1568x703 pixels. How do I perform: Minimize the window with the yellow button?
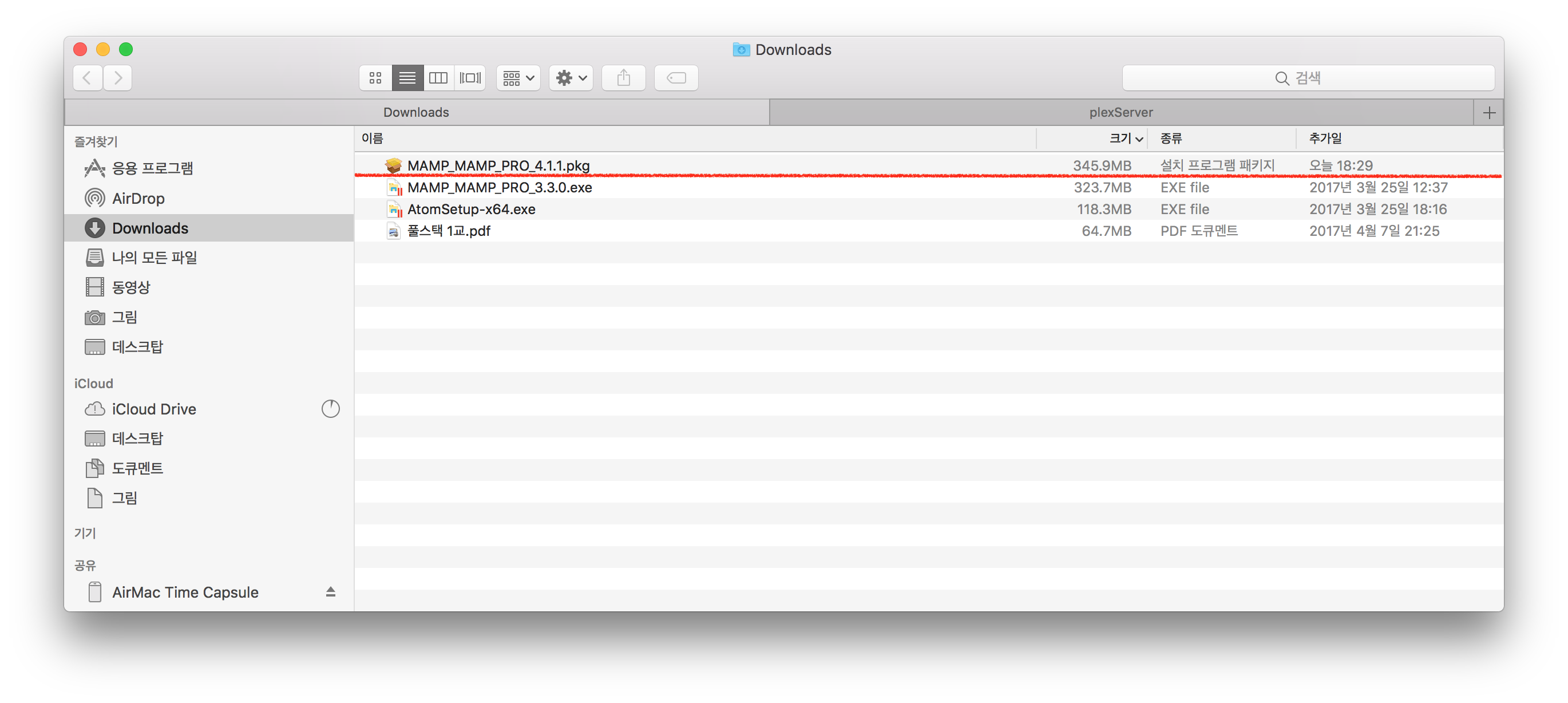pyautogui.click(x=103, y=49)
